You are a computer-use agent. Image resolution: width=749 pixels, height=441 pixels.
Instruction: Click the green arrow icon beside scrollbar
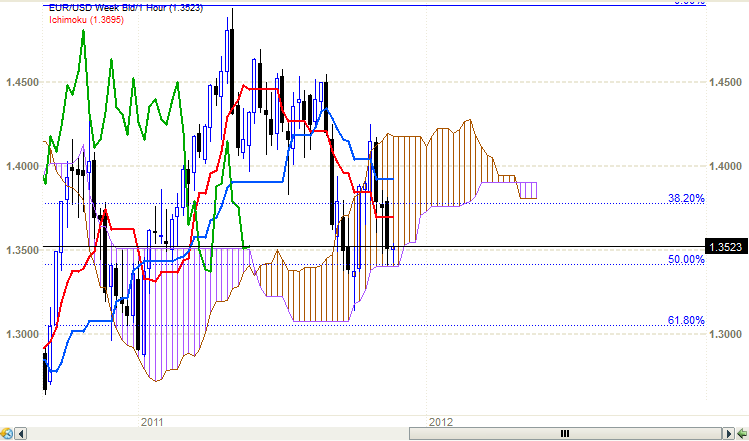(x=742, y=434)
